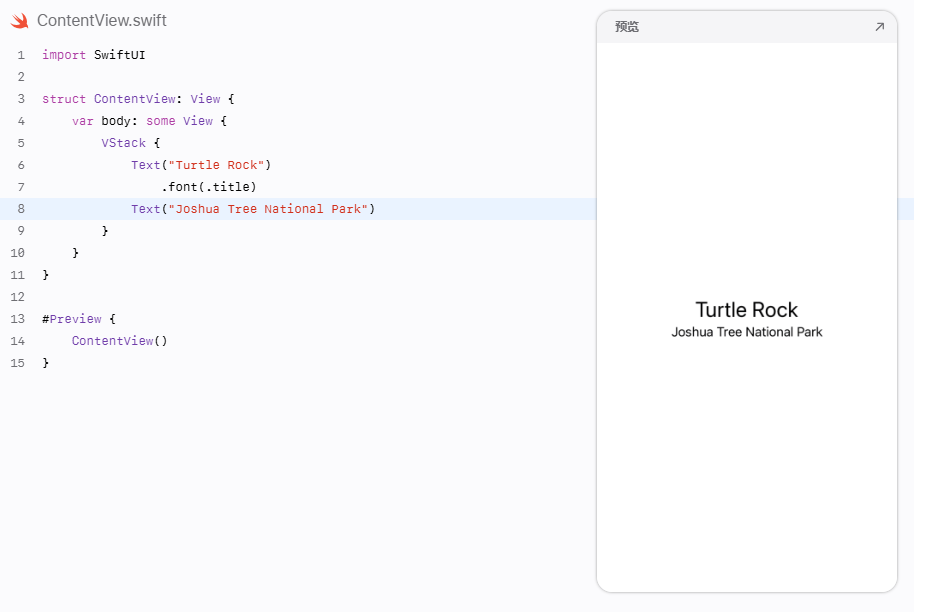Viewport: 928px width, 612px height.
Task: Select the VStack keyword on line 5
Action: click(x=123, y=143)
